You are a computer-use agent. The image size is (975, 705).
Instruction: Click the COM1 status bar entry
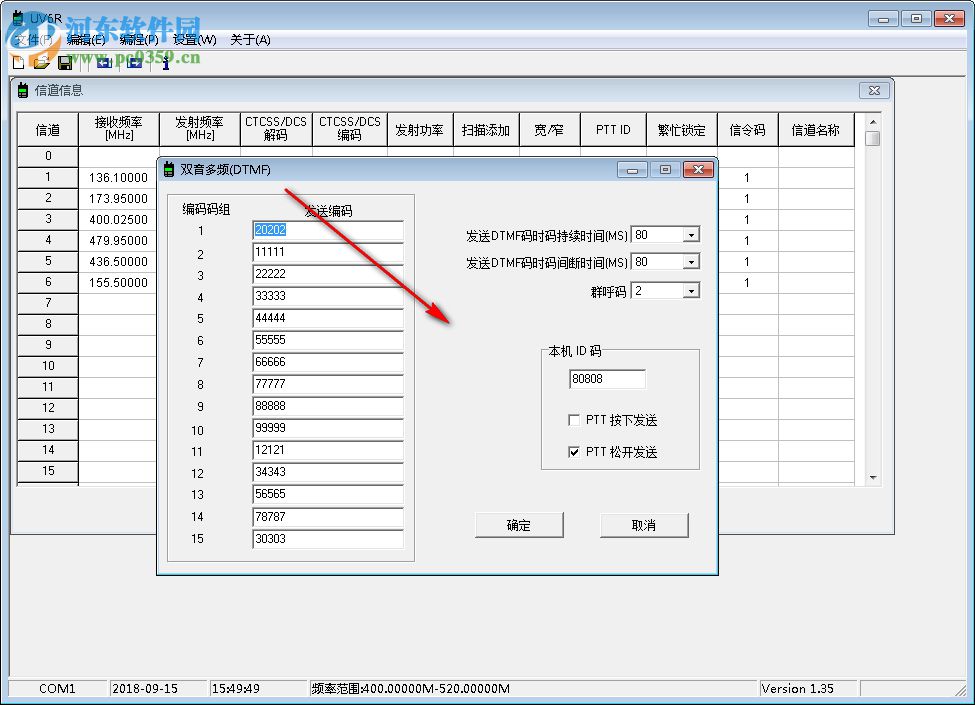[x=57, y=688]
